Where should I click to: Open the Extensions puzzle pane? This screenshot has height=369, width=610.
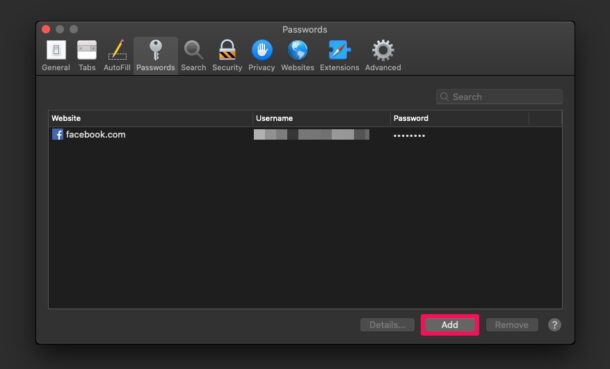pyautogui.click(x=339, y=55)
